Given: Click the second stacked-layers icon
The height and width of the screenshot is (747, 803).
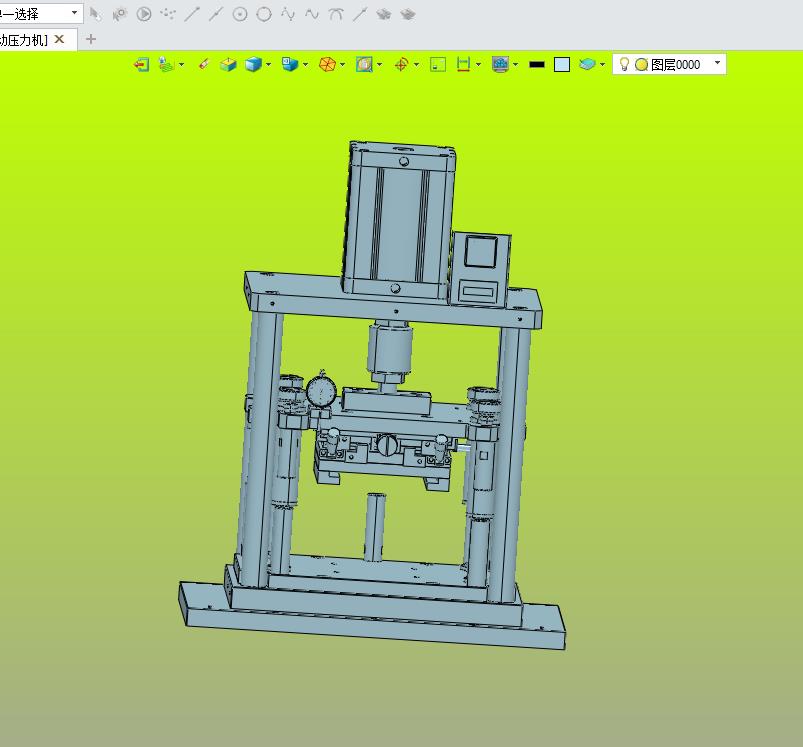Looking at the screenshot, I should pos(408,14).
